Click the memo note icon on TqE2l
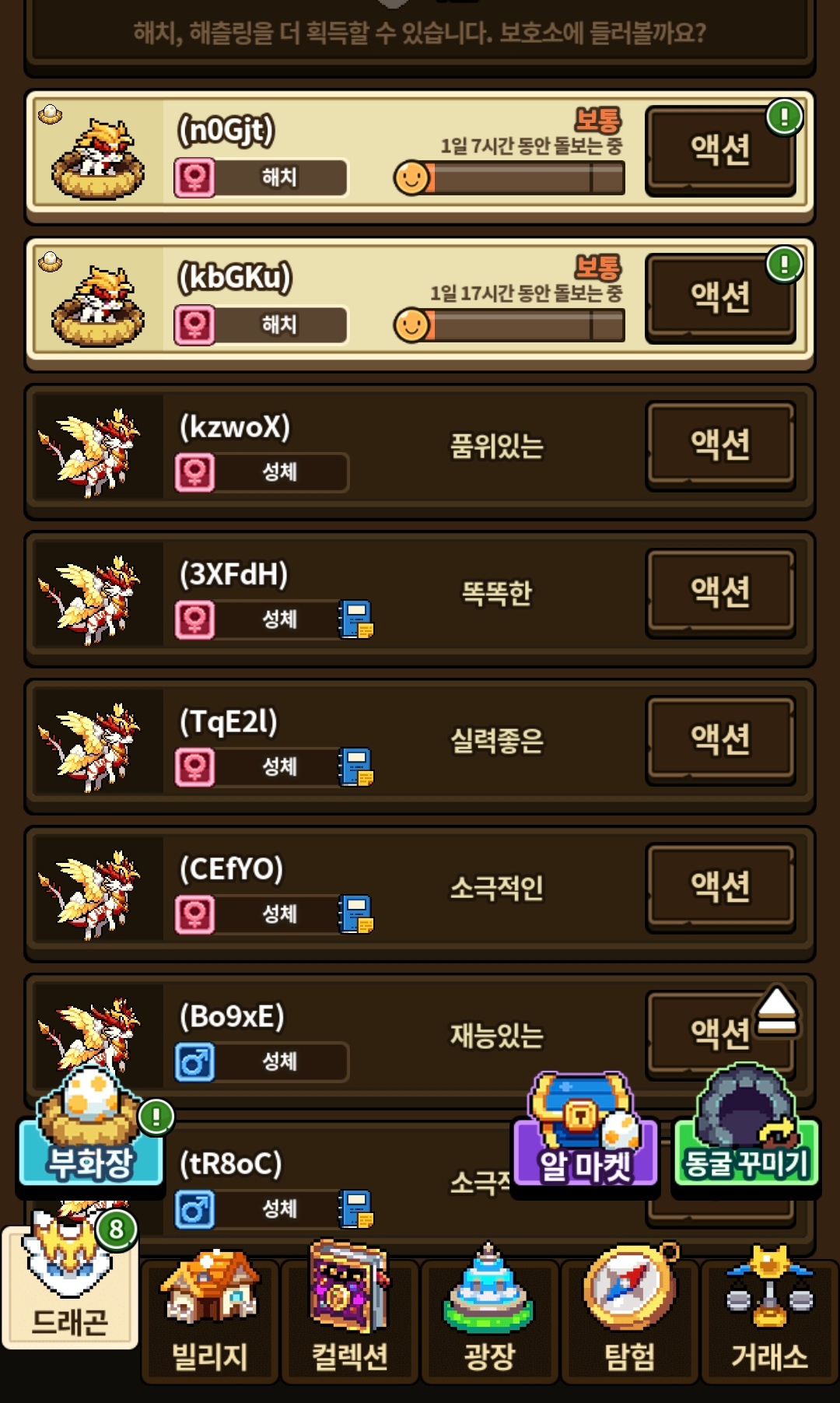 coord(355,766)
